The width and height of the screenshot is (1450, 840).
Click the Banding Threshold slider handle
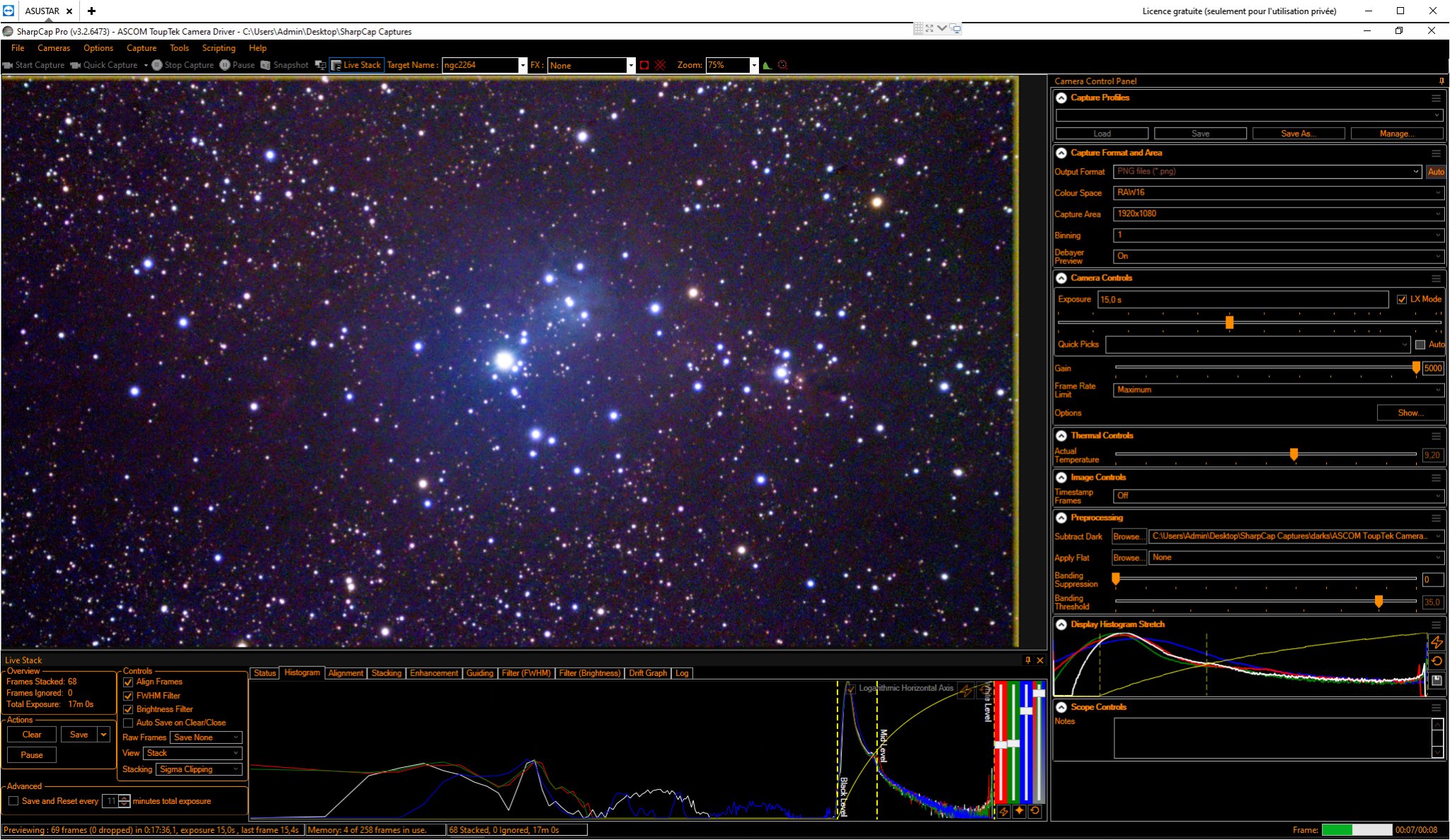[1378, 602]
